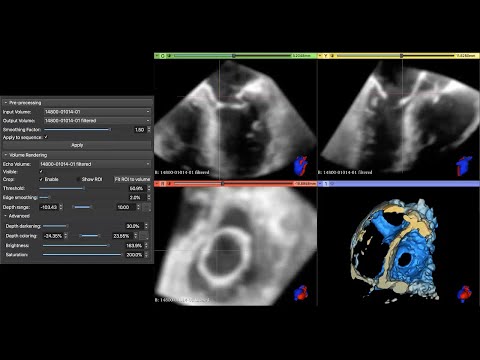This screenshot has width=480, height=360.
Task: Click heart orientation marker in red slice view
Action: (x=301, y=293)
